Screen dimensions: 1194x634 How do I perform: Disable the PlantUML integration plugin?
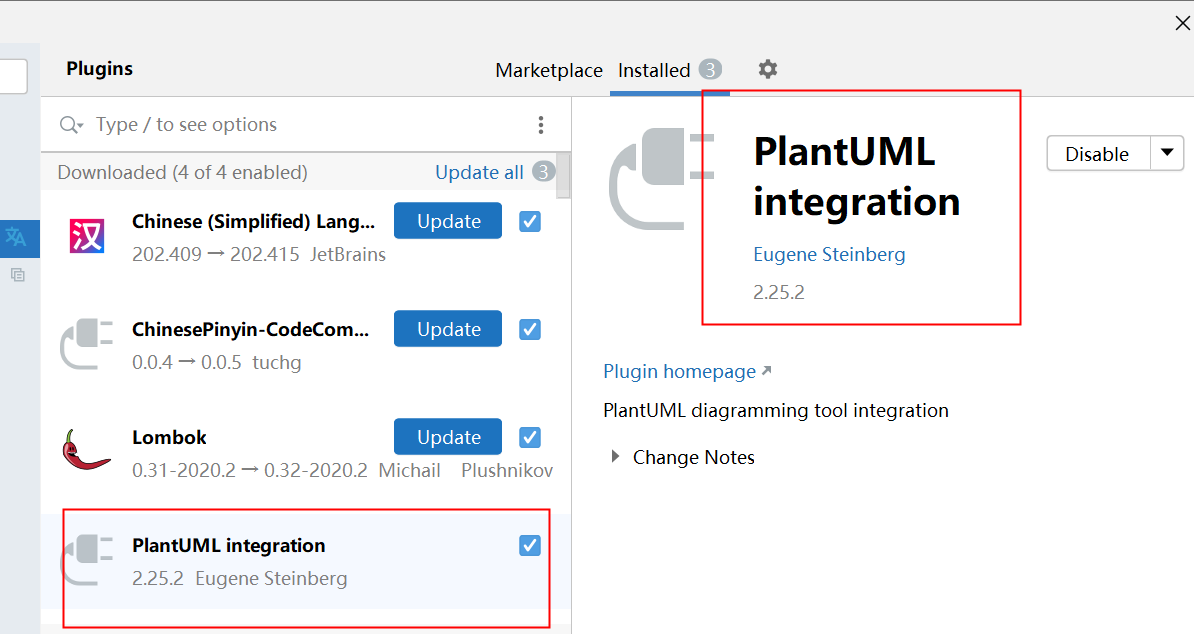point(1097,153)
